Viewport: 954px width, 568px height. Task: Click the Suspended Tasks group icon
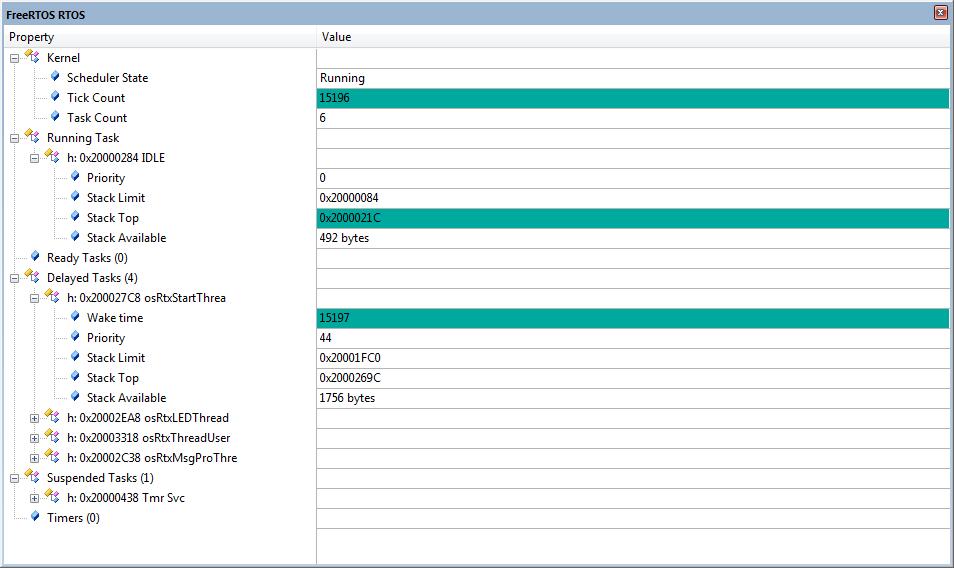(x=32, y=476)
